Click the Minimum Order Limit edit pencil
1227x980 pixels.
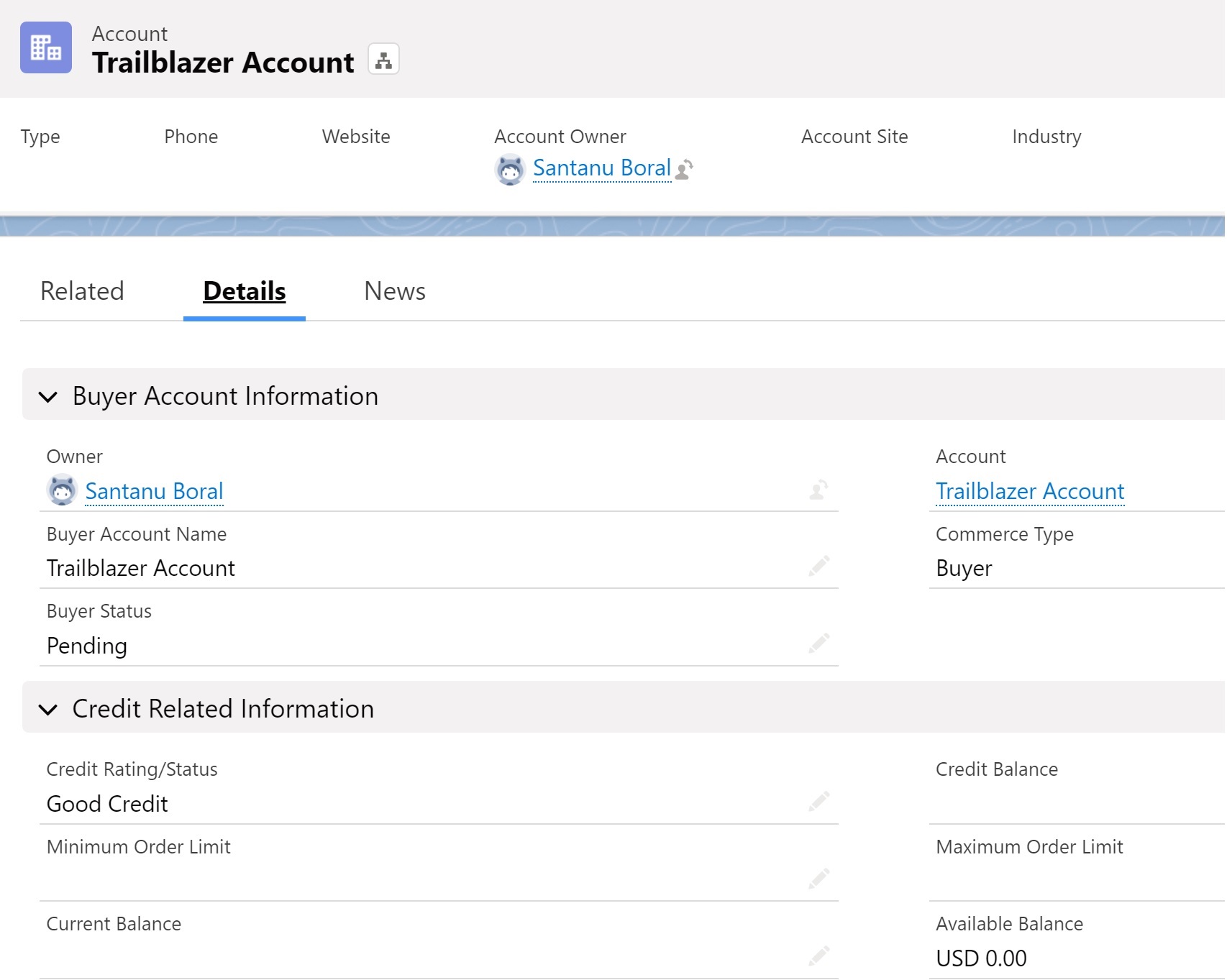(x=818, y=879)
